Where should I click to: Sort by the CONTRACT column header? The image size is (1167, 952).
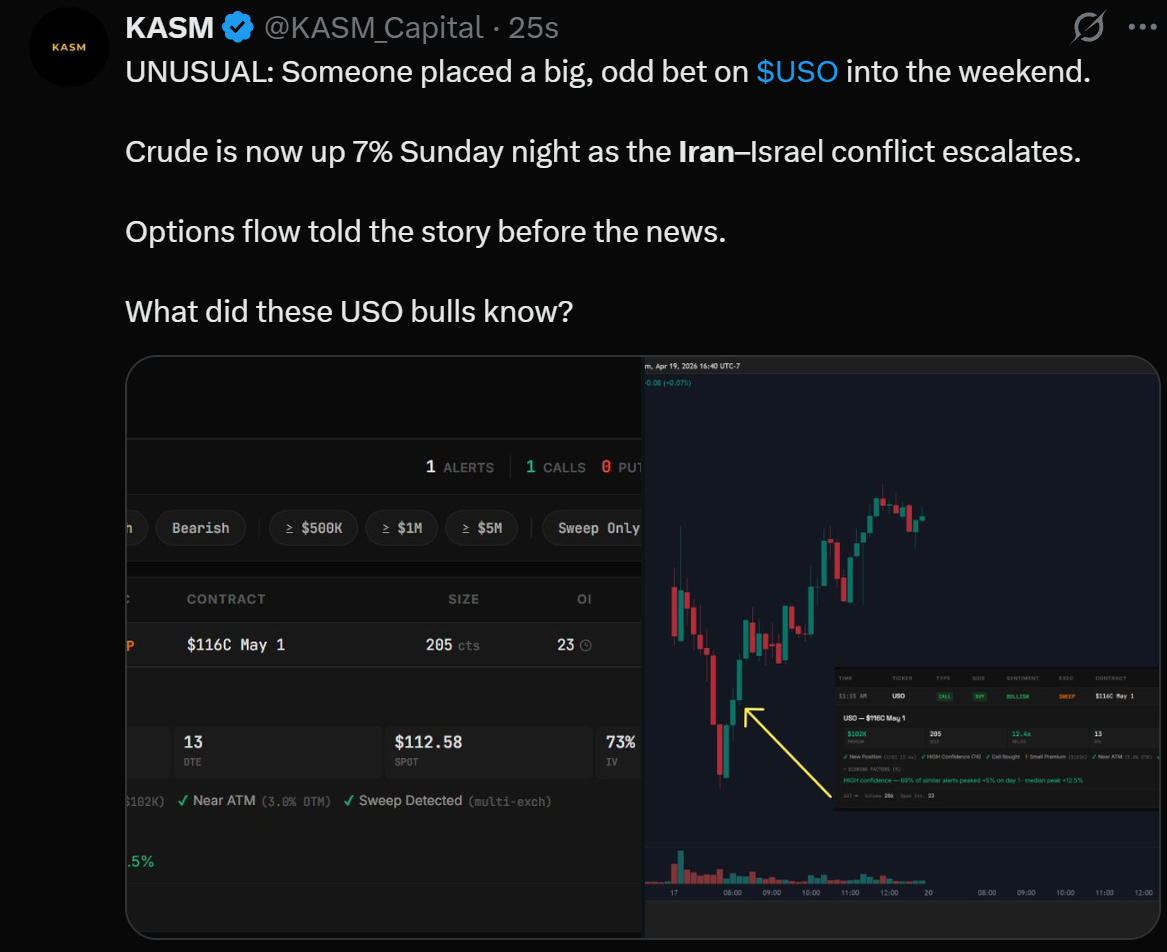[226, 599]
